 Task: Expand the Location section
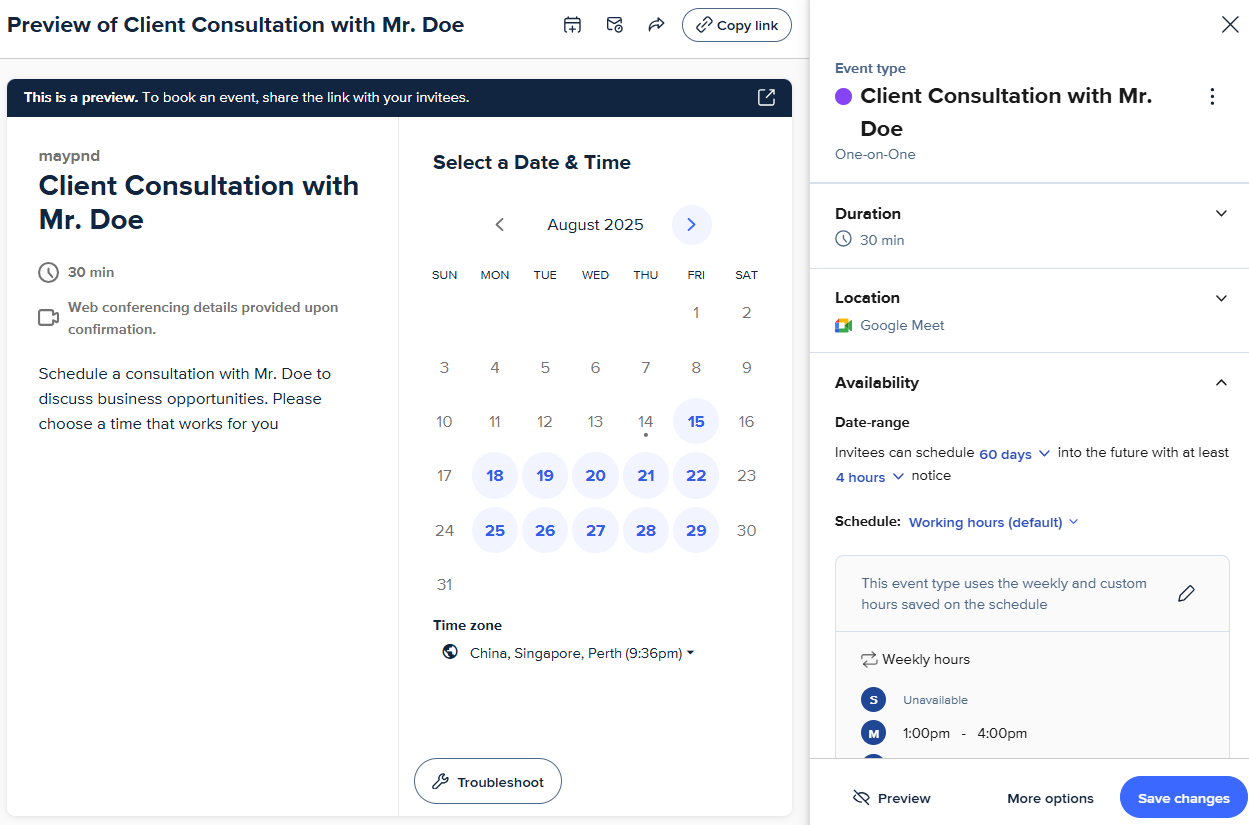[x=1220, y=298]
